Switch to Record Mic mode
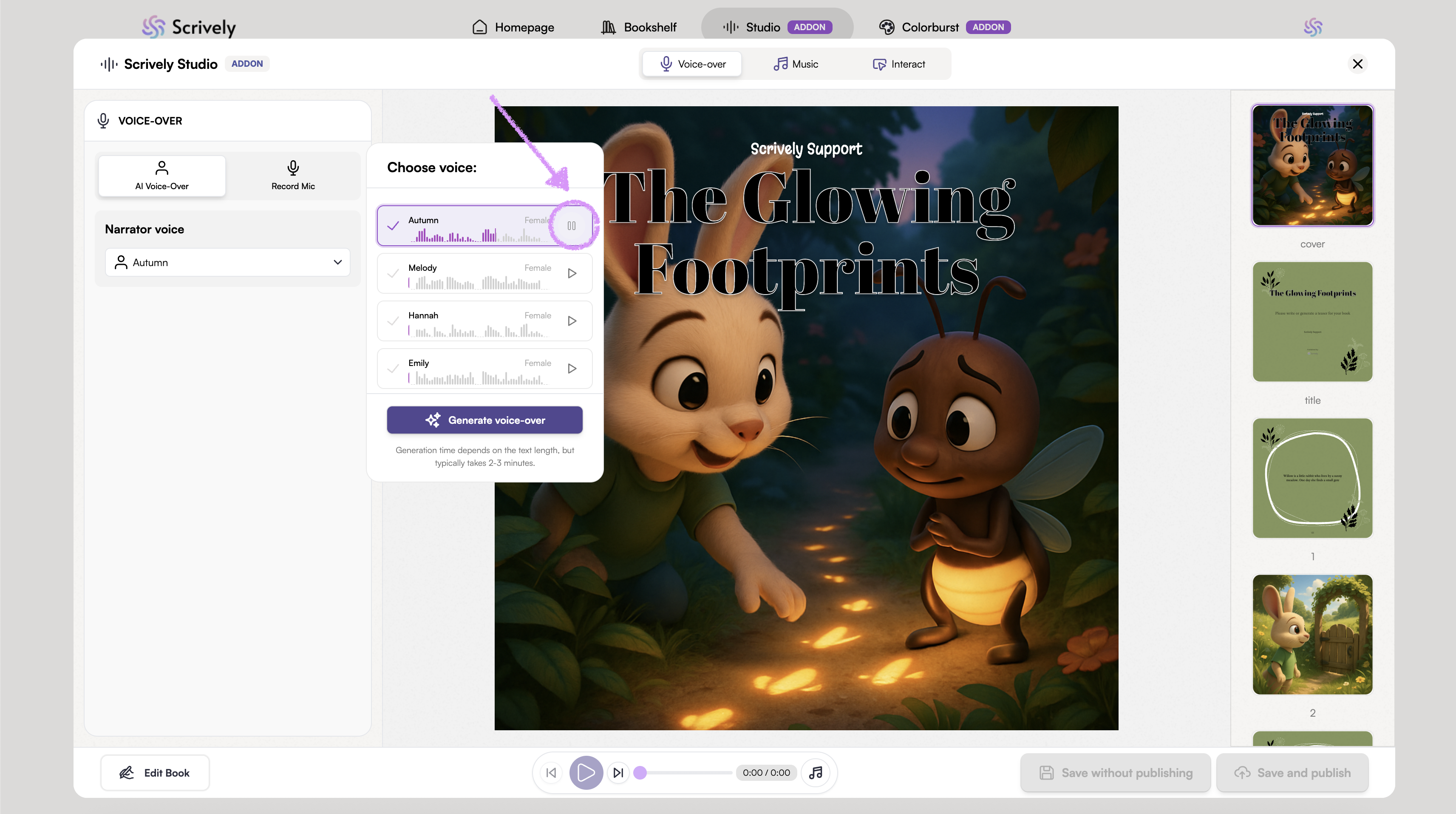Viewport: 1456px width, 814px height. tap(293, 176)
